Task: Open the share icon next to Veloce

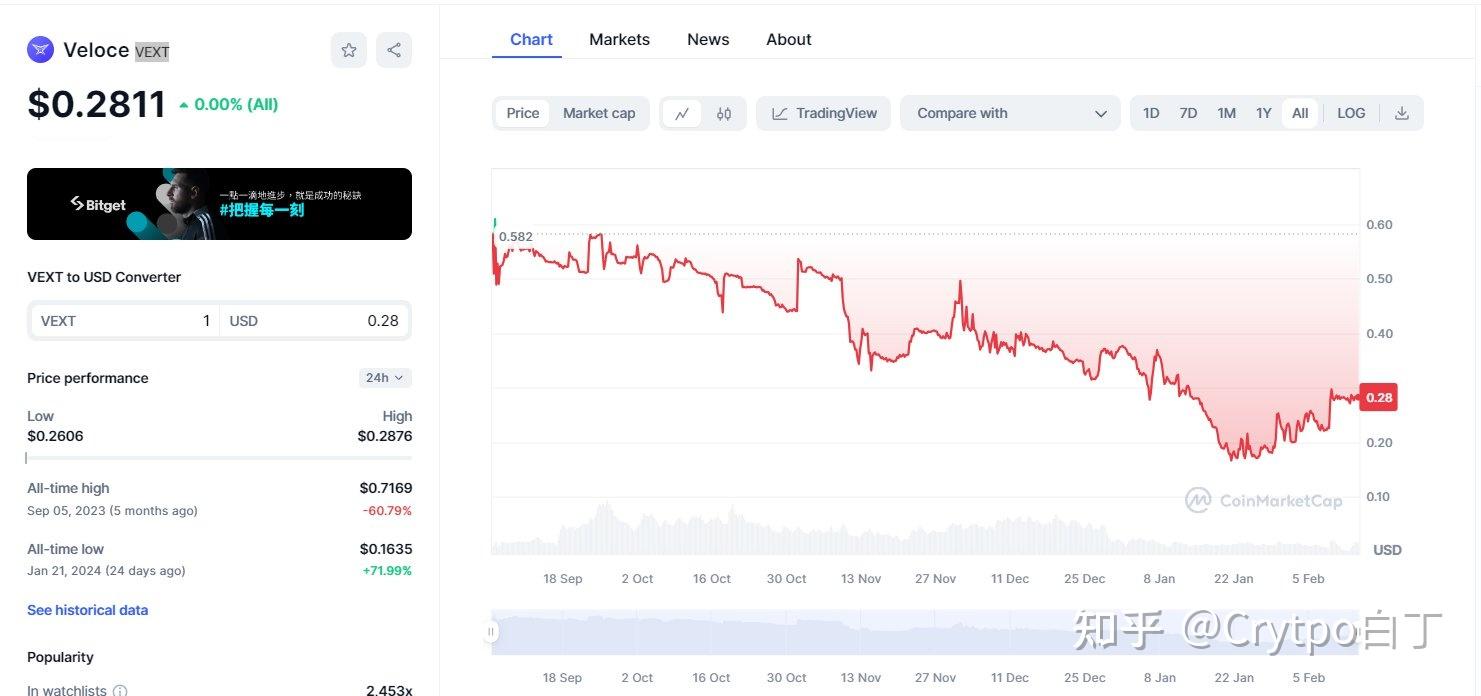Action: point(394,50)
